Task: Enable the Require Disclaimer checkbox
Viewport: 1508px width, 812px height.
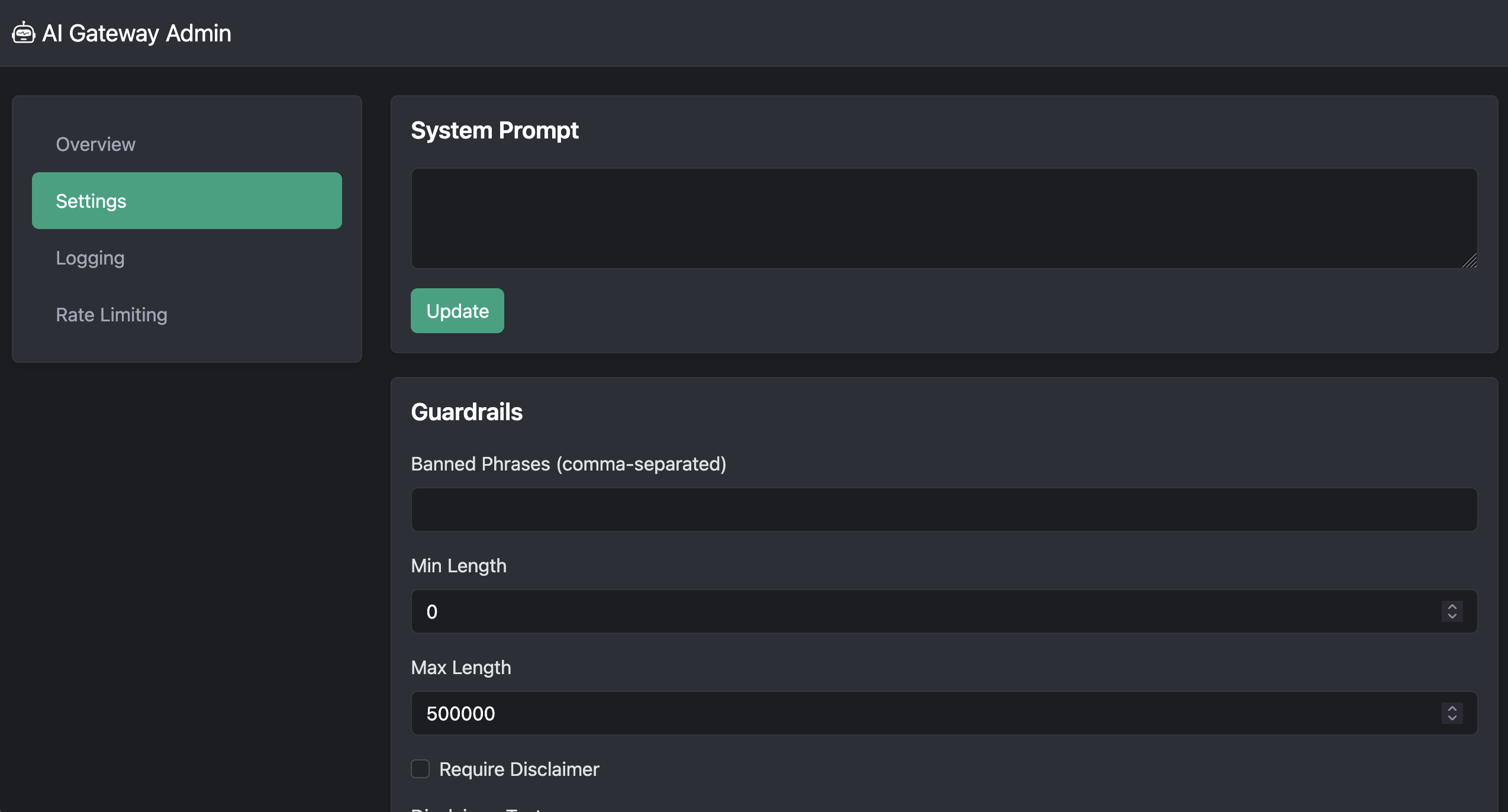Action: [420, 769]
